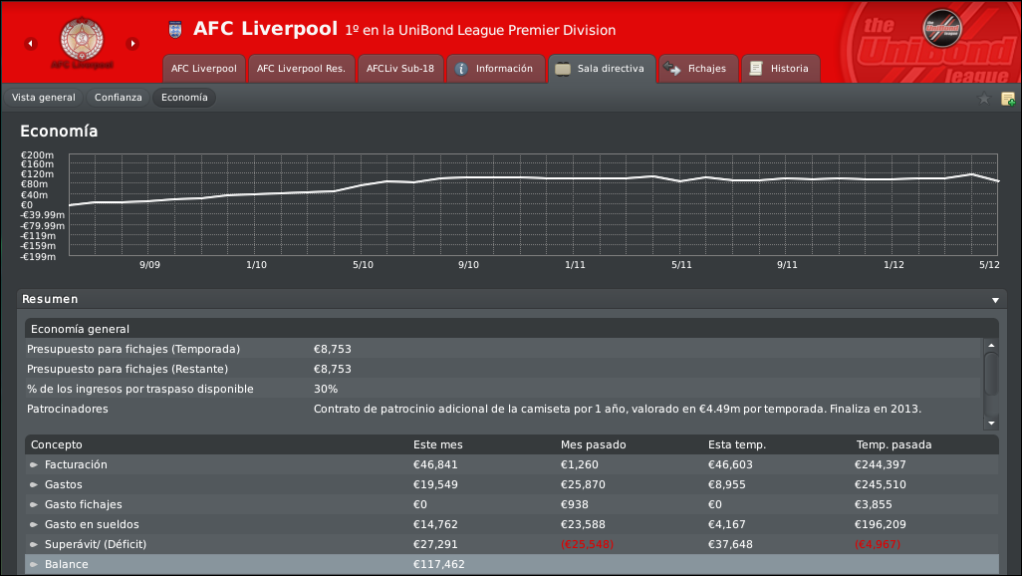Switch to the AFCLiv Sub-18 tab
This screenshot has width=1022, height=576.
[400, 68]
